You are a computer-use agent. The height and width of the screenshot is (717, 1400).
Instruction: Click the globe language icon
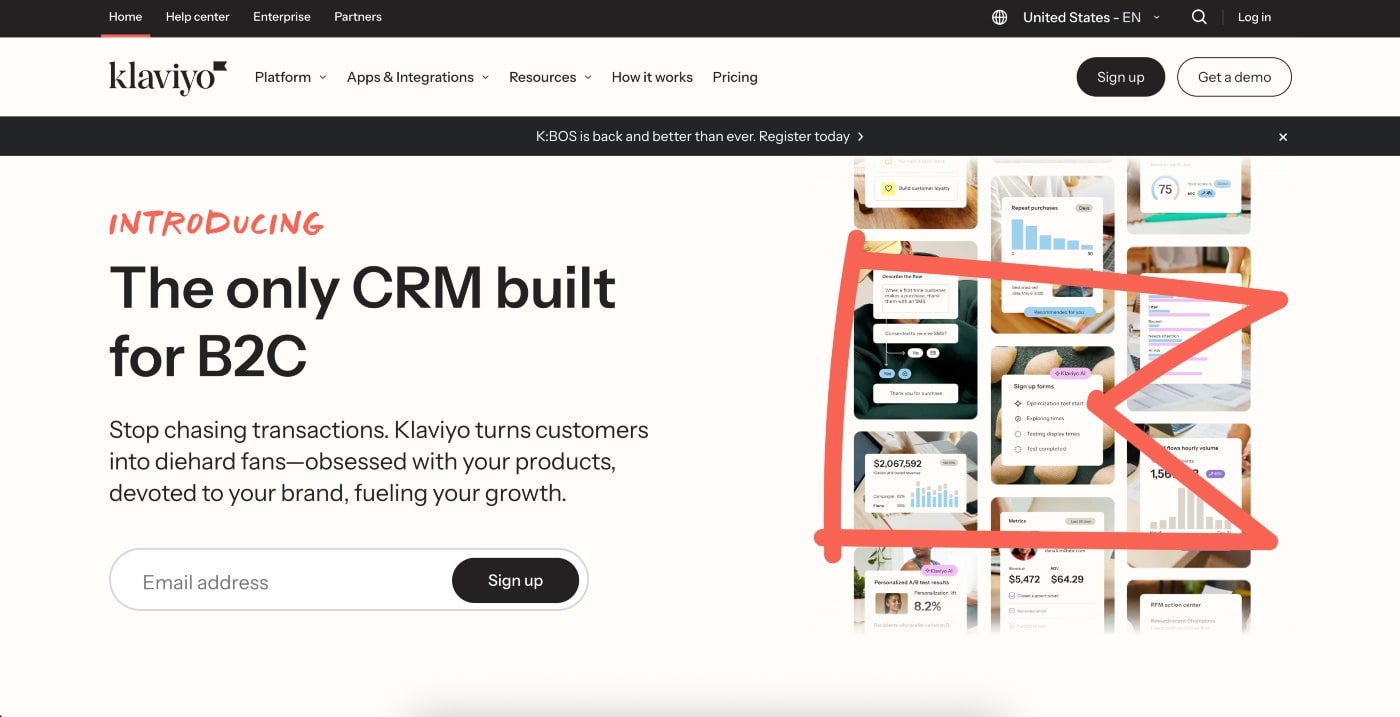tap(998, 17)
